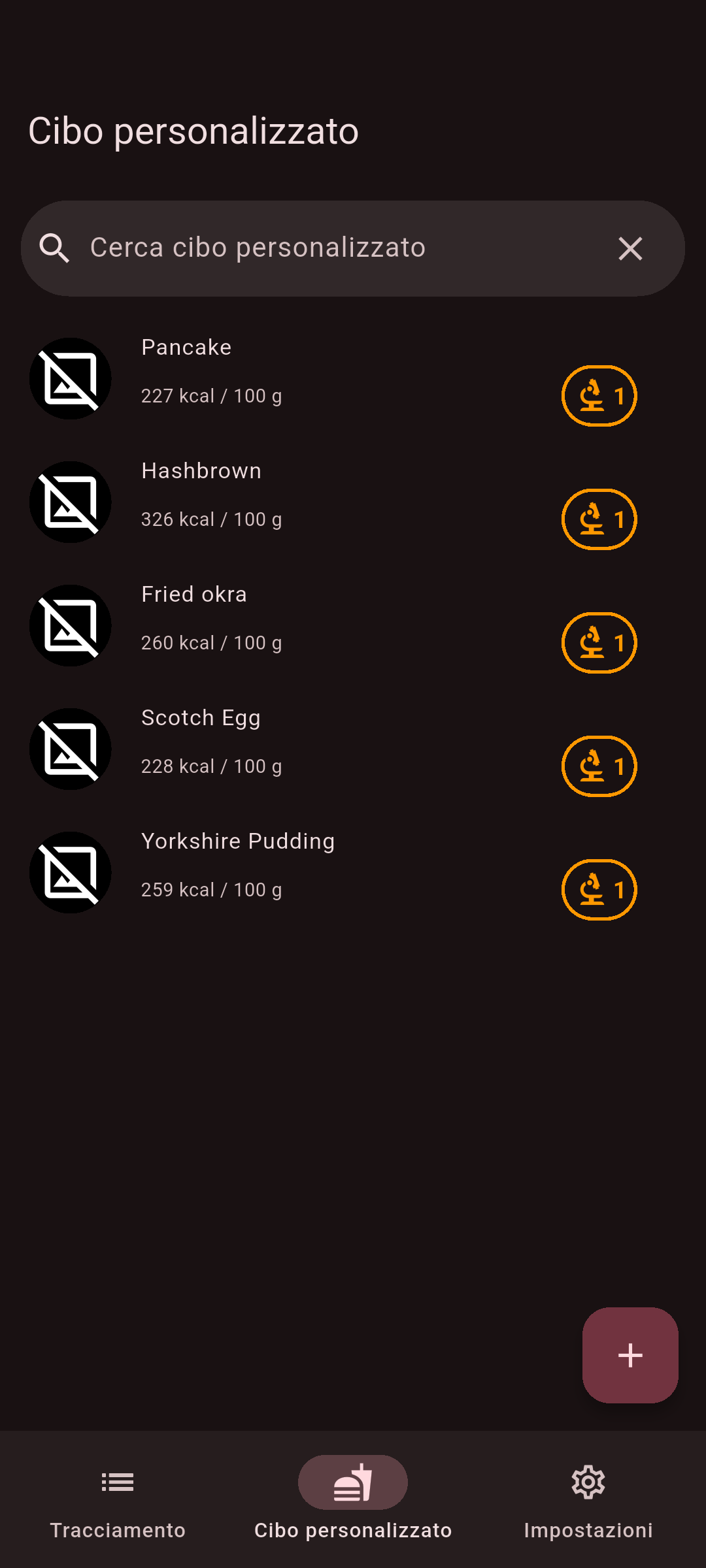Add new custom food with plus button
Viewport: 706px width, 1568px height.
click(630, 1355)
